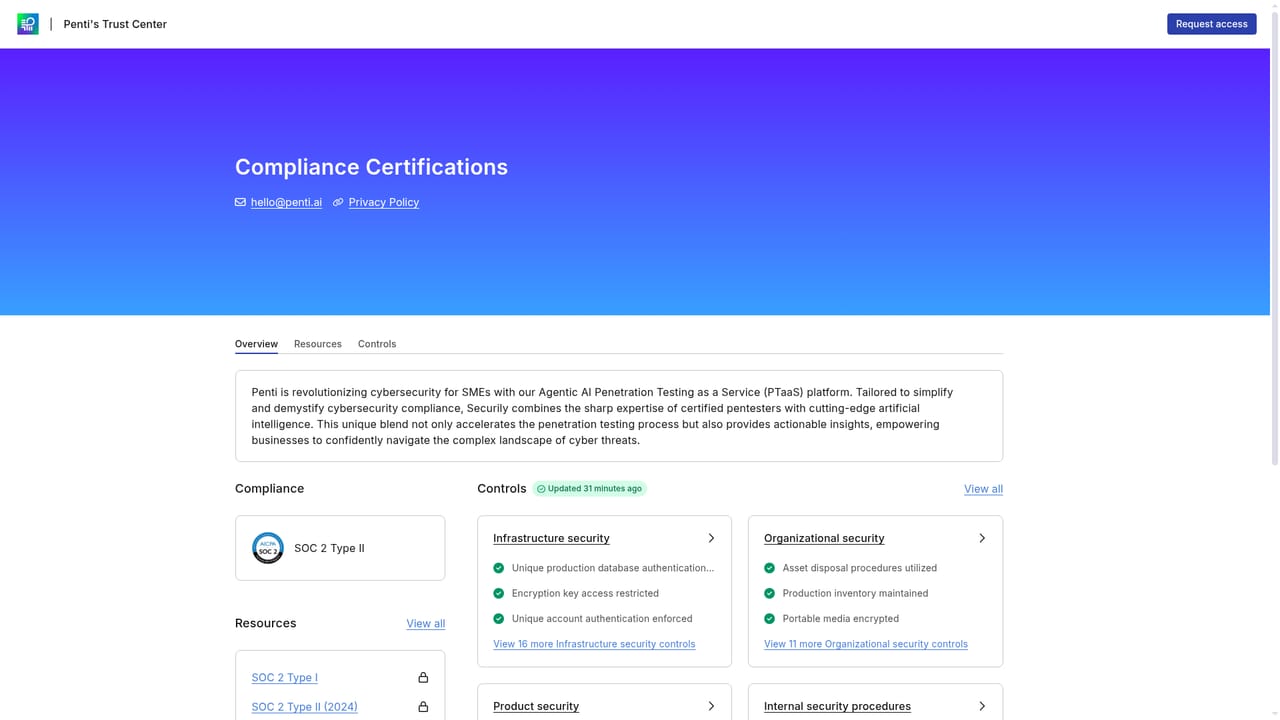Open the SOC 2 Type II (2024) resource
The image size is (1280, 720).
(305, 707)
